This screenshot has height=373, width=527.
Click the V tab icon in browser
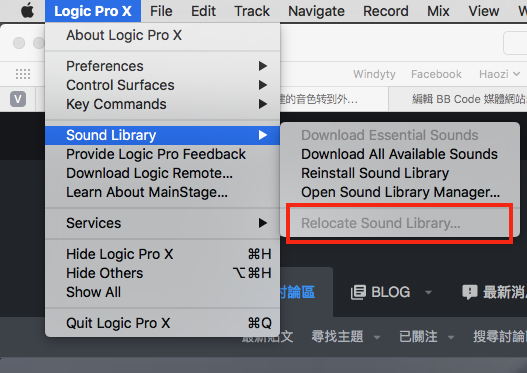pos(18,99)
